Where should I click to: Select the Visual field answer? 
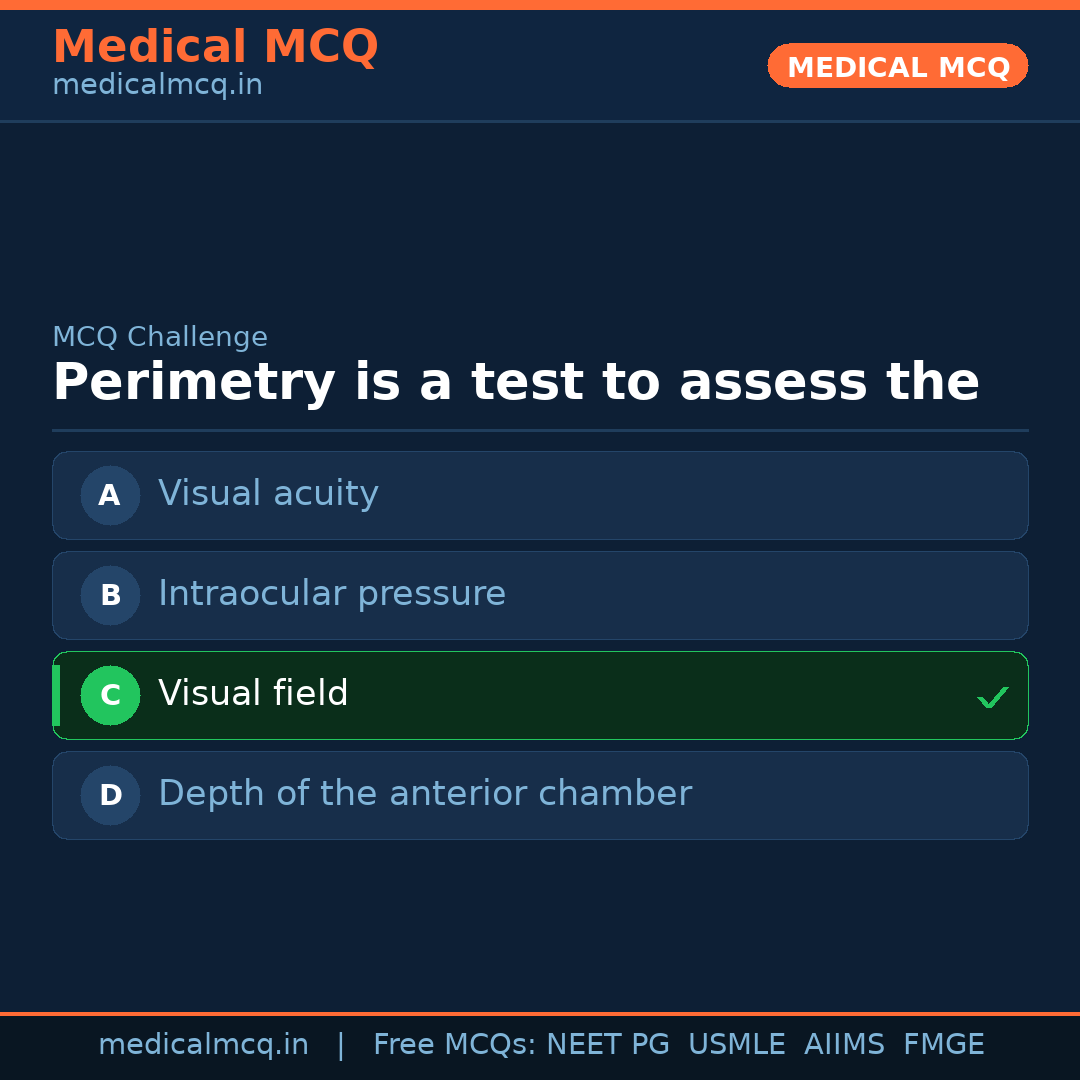253,694
